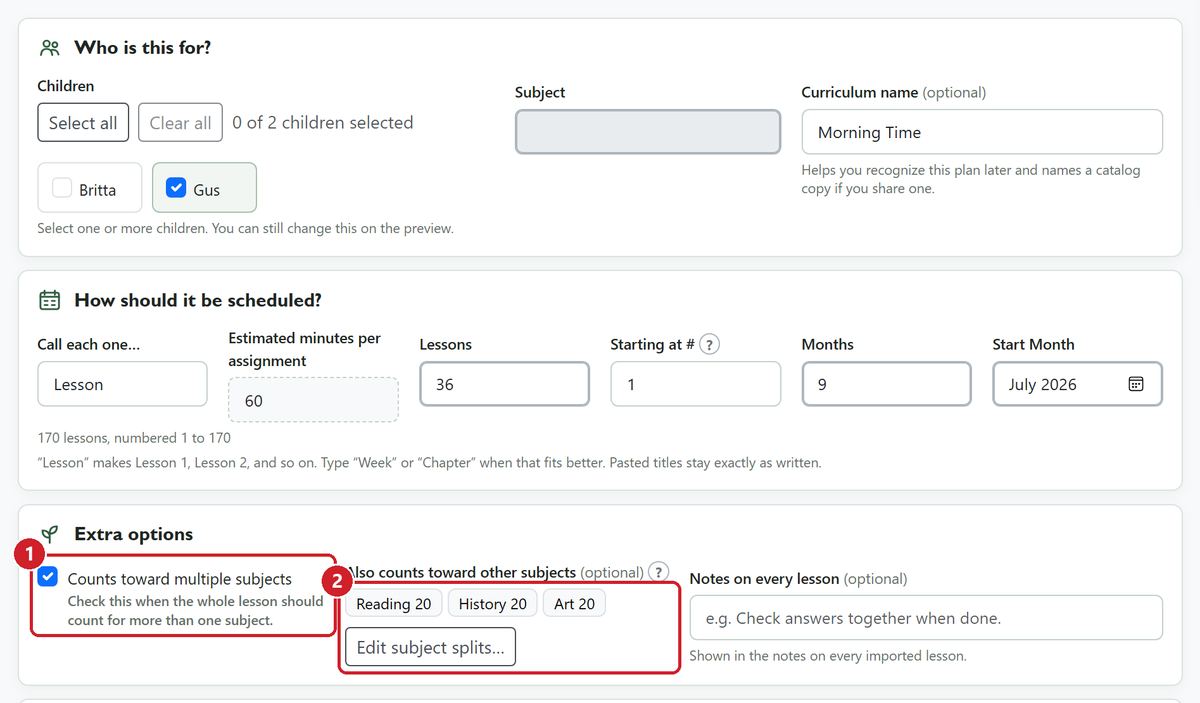Click the History 20 subject chip
This screenshot has width=1200, height=703.
tap(493, 603)
